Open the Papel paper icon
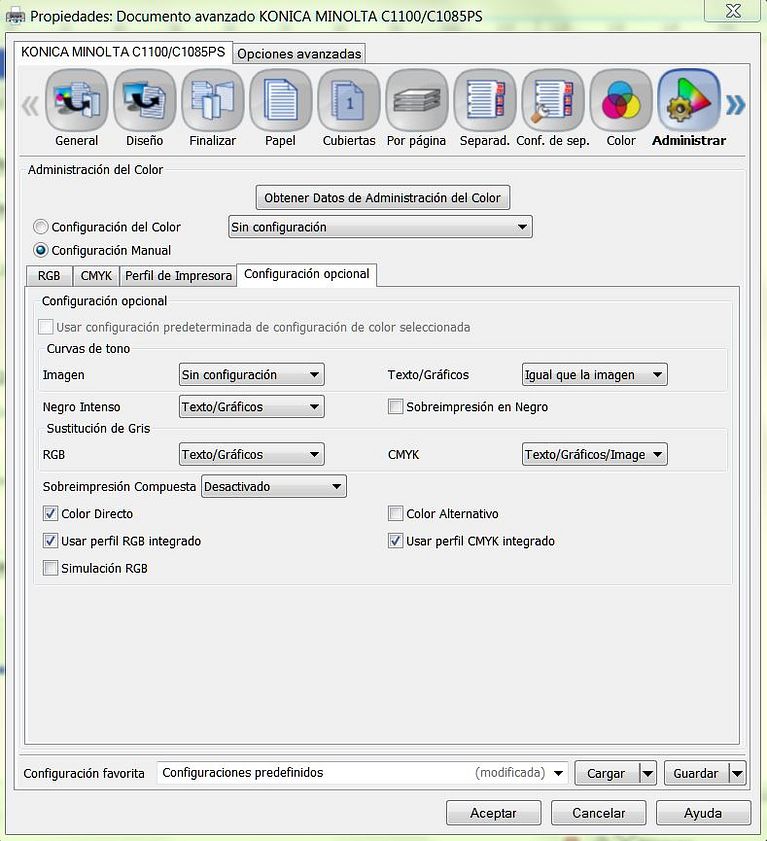767x841 pixels. coord(281,101)
